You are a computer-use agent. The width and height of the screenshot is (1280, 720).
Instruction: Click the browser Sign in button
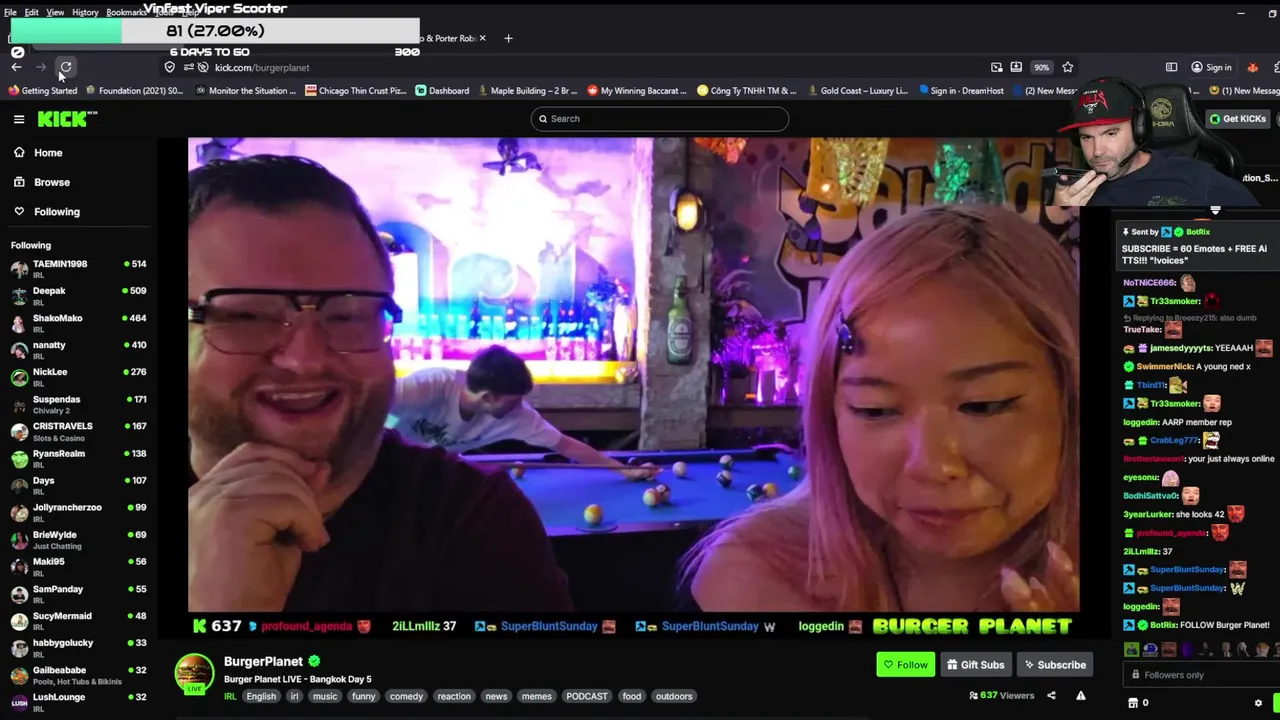coord(1211,67)
